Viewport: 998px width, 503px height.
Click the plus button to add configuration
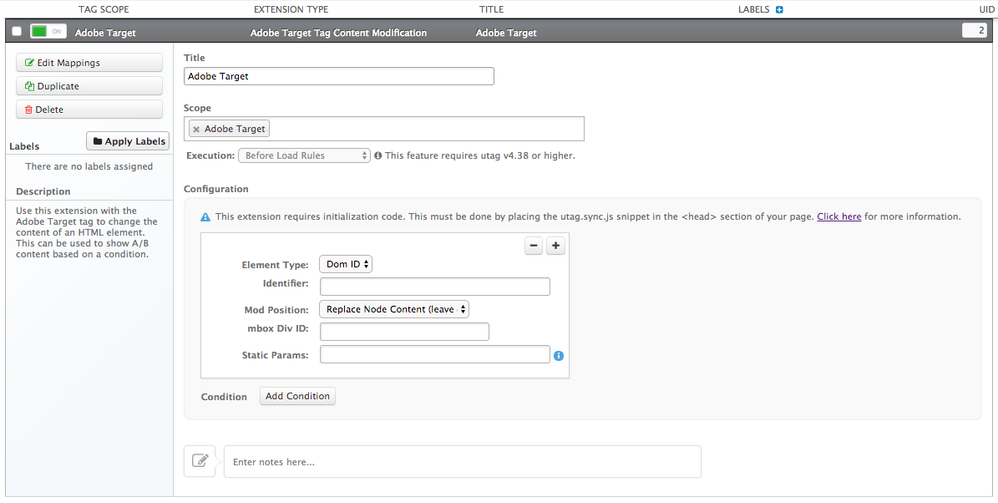click(x=556, y=246)
